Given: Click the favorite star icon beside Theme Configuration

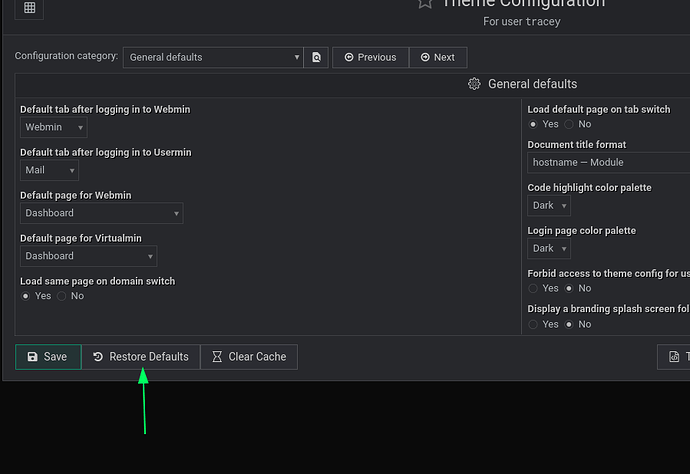Looking at the screenshot, I should [x=425, y=4].
